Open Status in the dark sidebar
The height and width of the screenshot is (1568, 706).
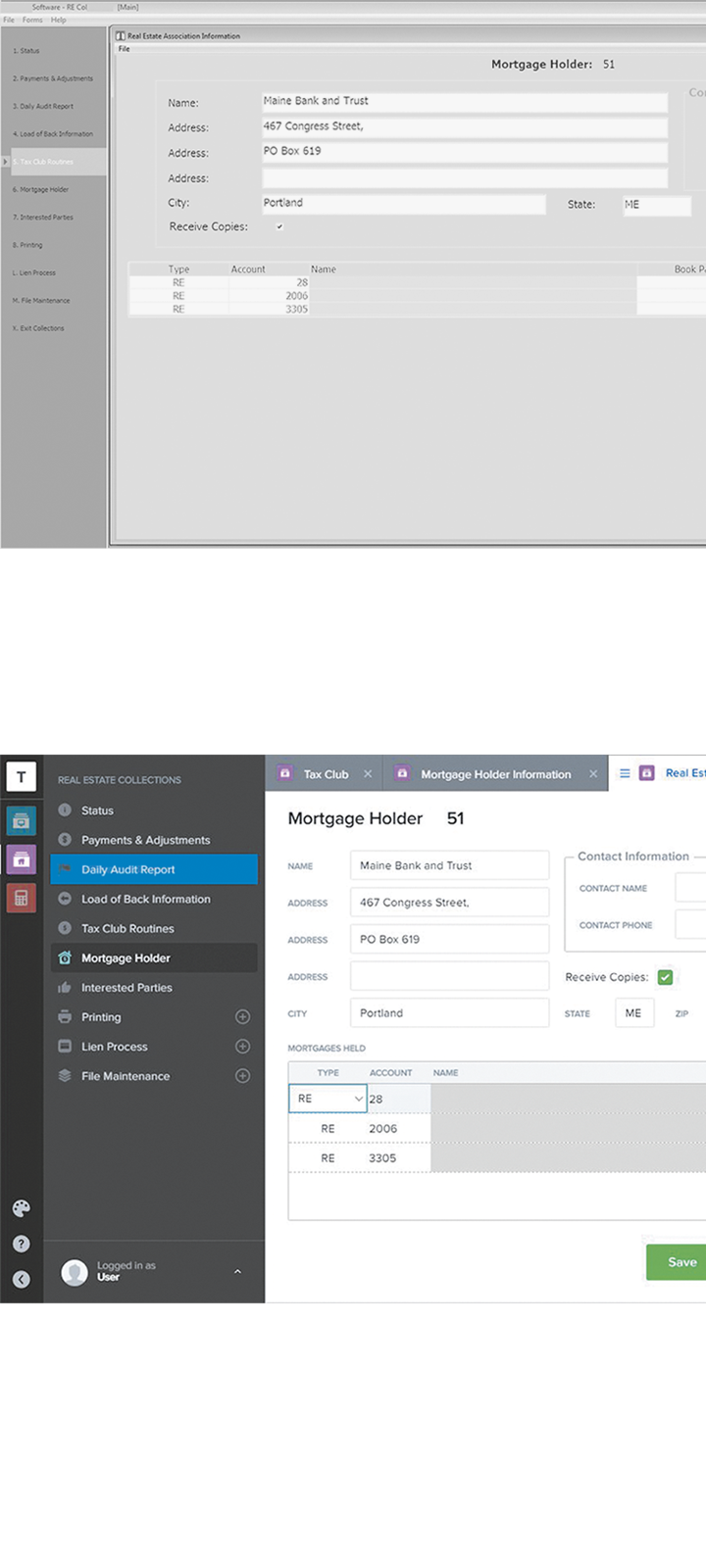pyautogui.click(x=97, y=810)
